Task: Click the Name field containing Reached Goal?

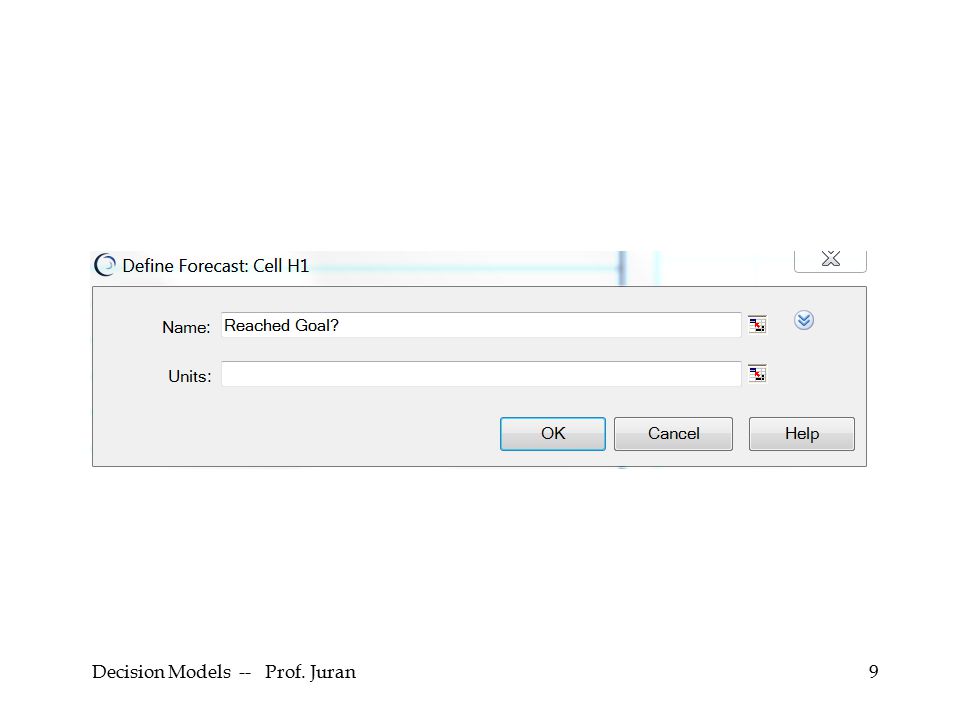Action: click(481, 325)
